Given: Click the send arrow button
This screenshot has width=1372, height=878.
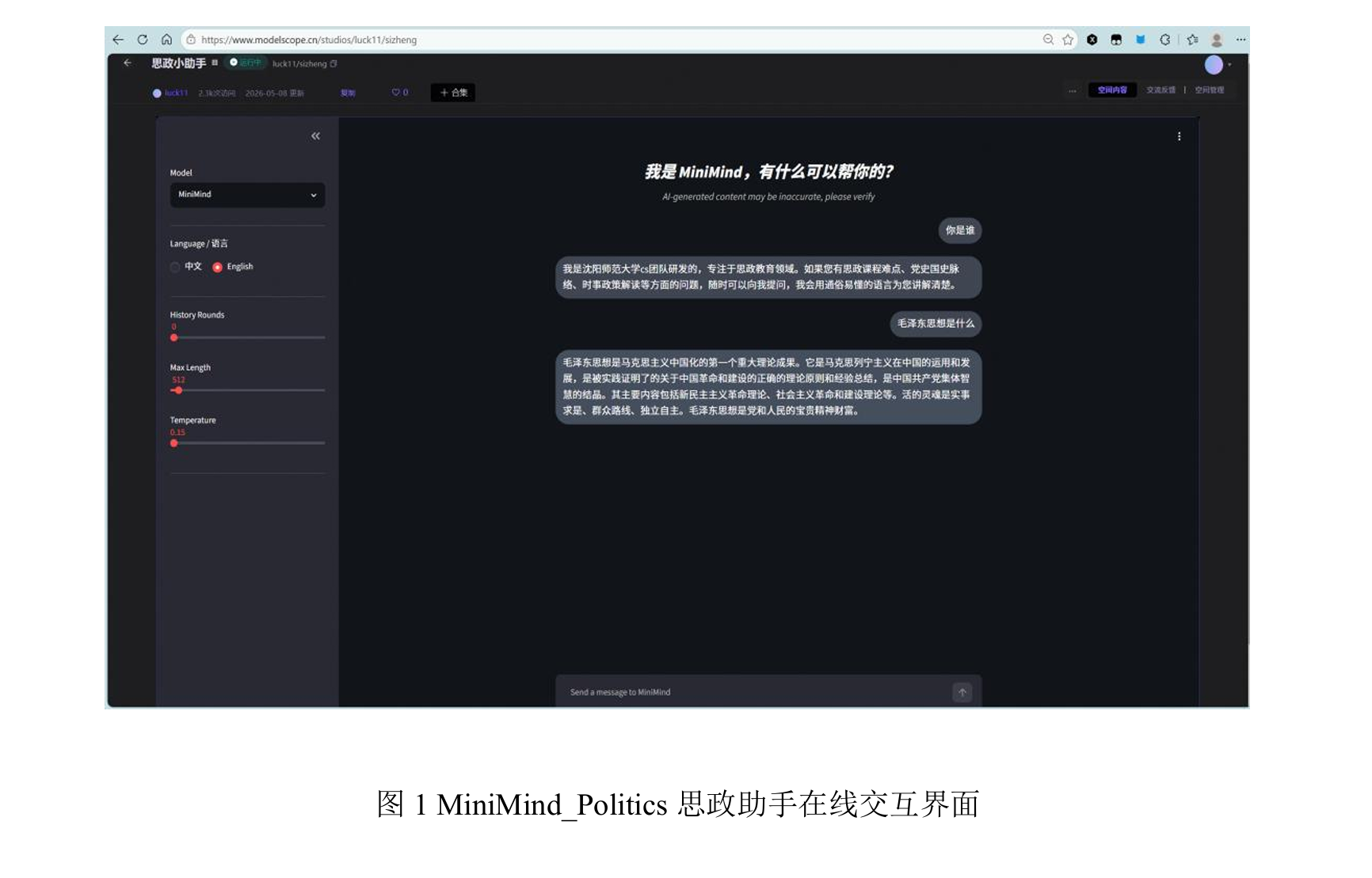Looking at the screenshot, I should (x=962, y=693).
